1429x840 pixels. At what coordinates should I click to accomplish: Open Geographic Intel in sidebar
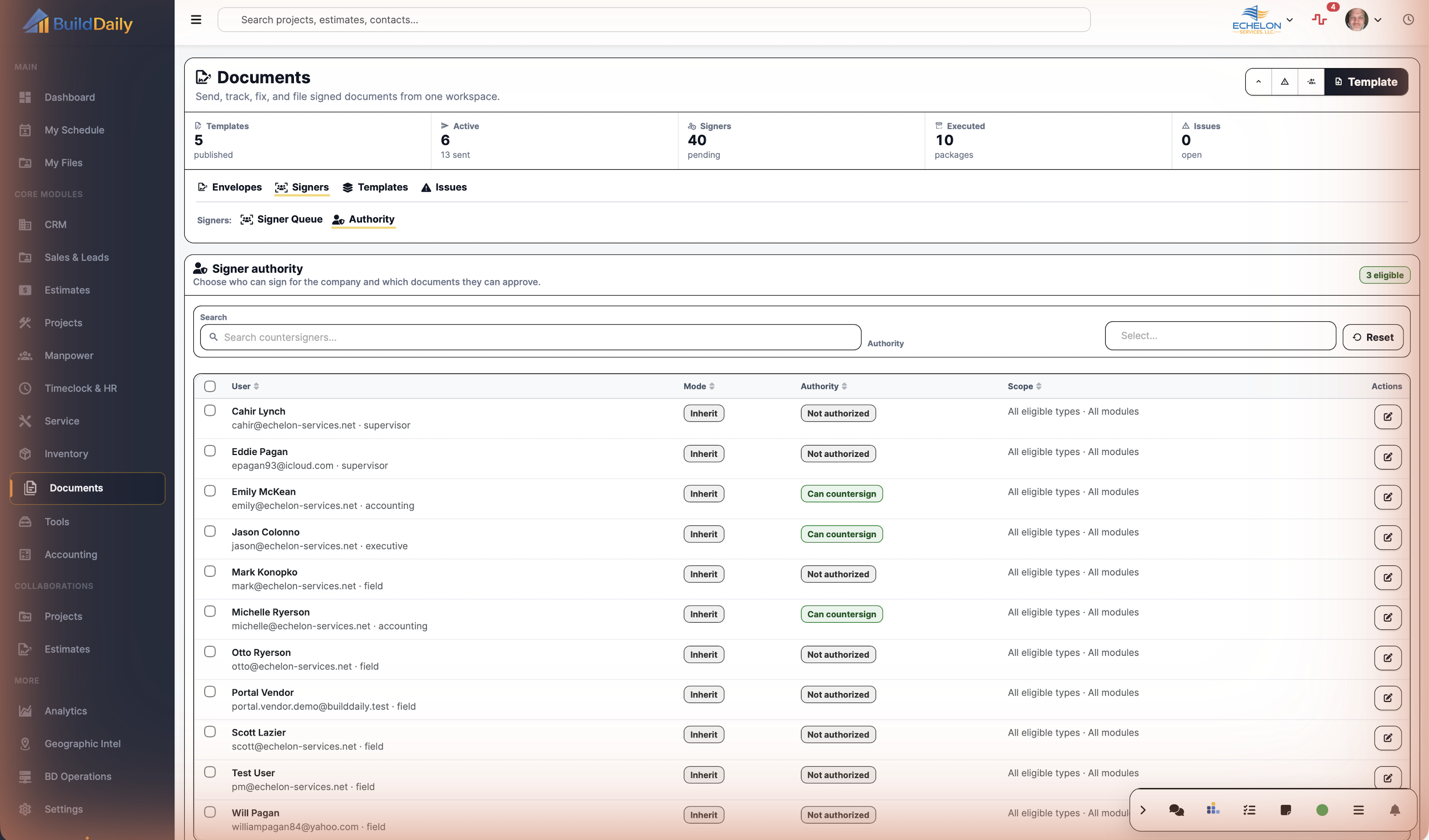pyautogui.click(x=87, y=744)
